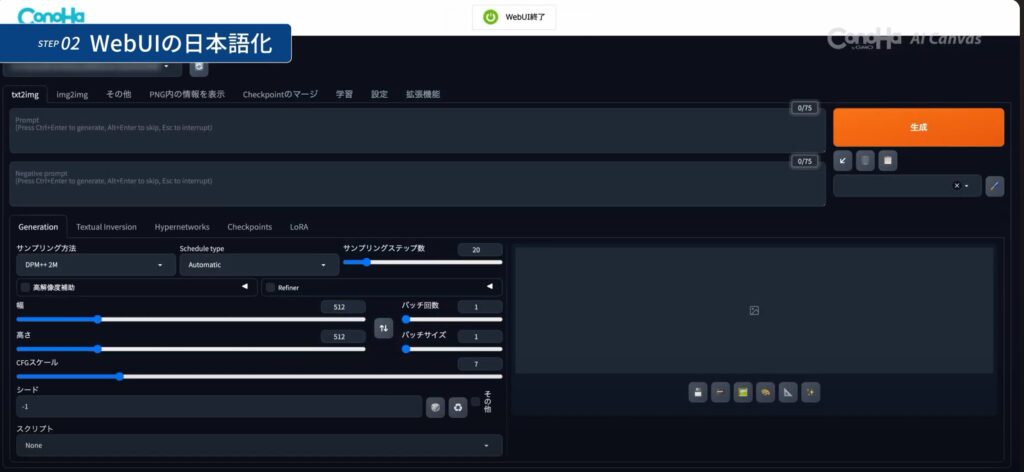Click the image placeholder icon in preview

coord(754,311)
